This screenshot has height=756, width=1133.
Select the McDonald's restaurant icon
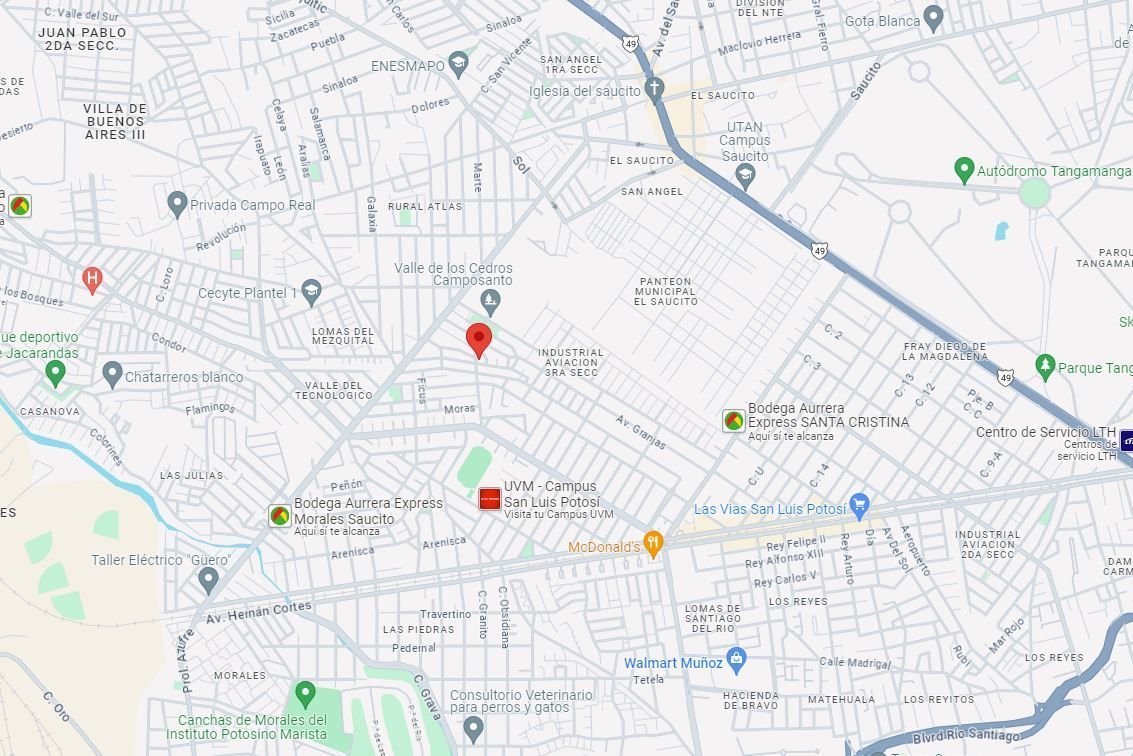(x=653, y=544)
